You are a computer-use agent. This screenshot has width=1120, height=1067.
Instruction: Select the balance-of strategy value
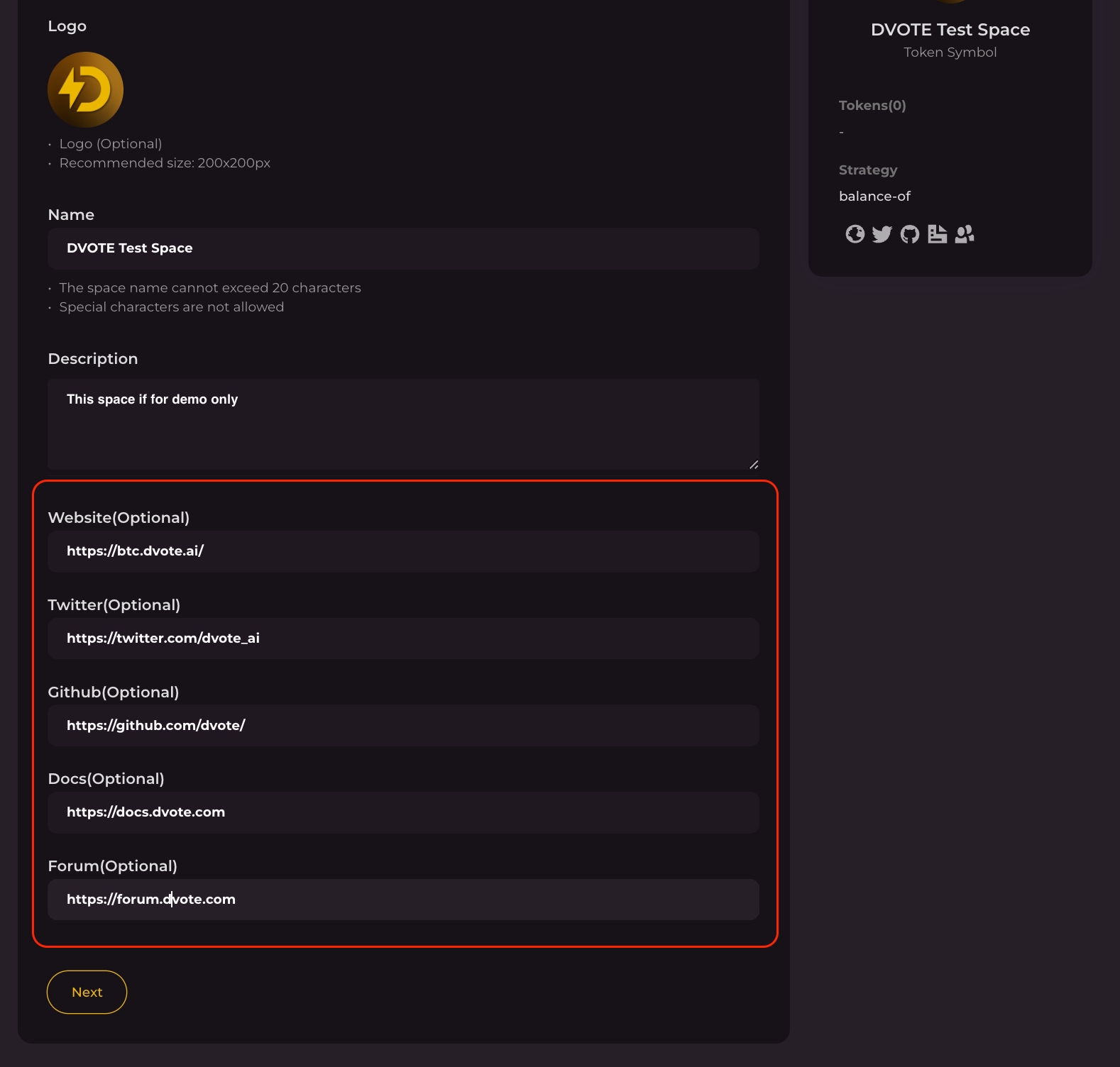874,197
